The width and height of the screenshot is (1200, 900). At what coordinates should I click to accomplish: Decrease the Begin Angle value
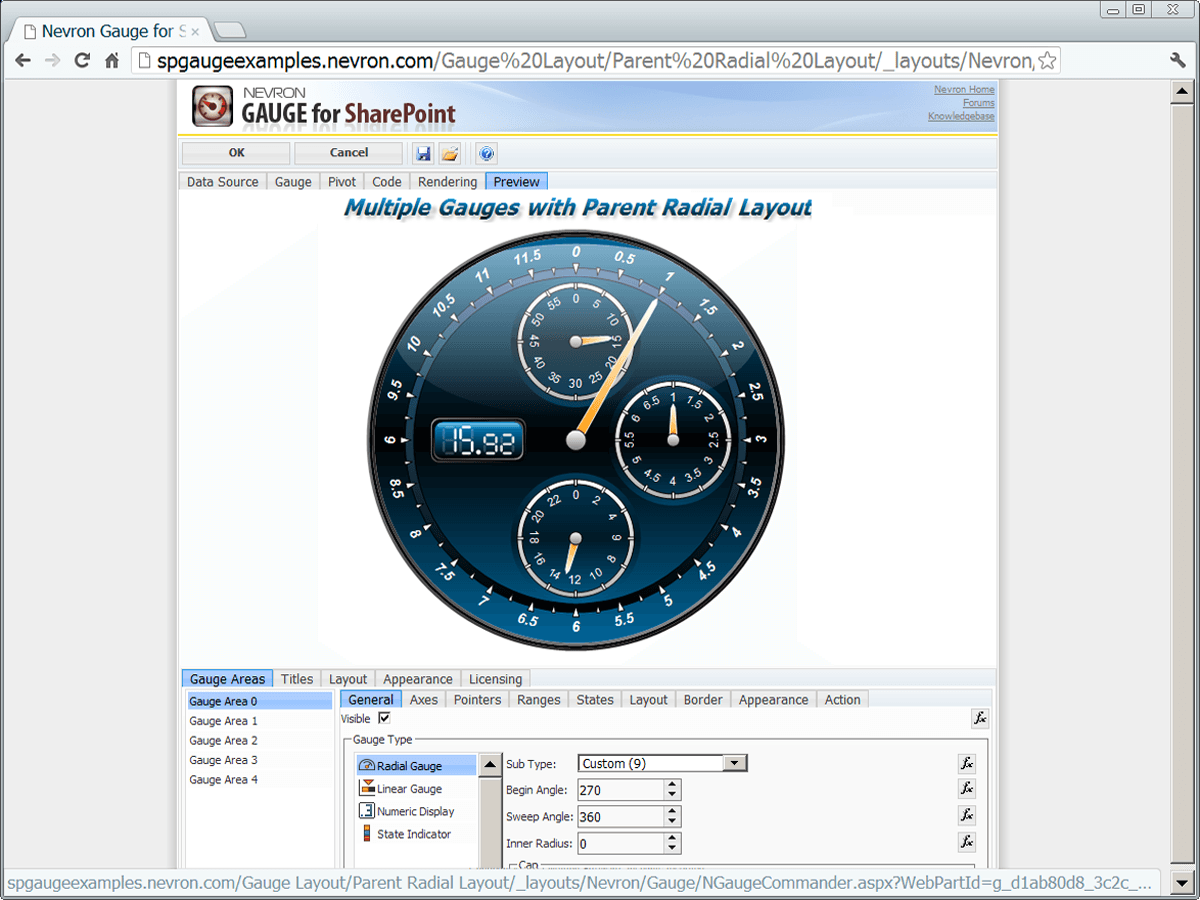click(672, 795)
